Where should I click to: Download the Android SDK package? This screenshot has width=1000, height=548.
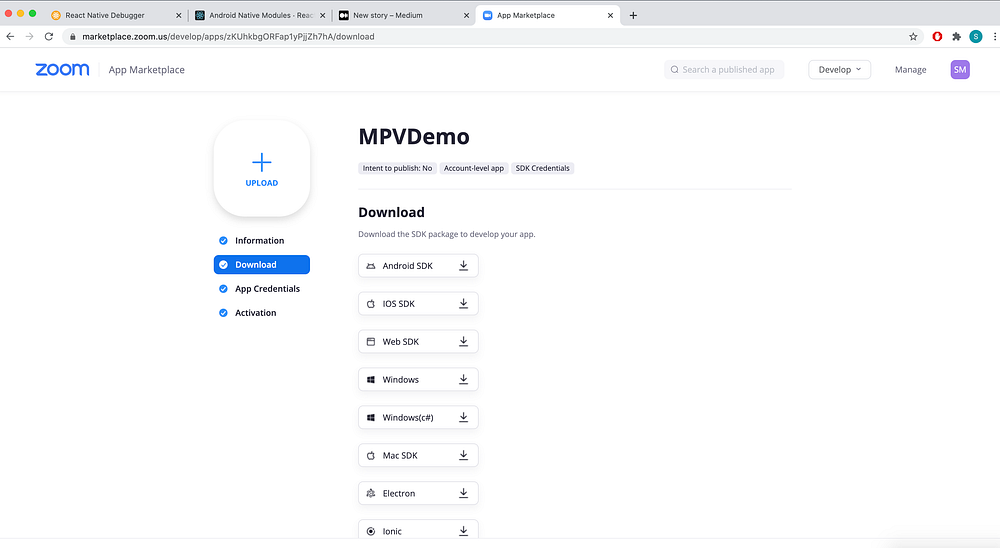click(x=418, y=265)
